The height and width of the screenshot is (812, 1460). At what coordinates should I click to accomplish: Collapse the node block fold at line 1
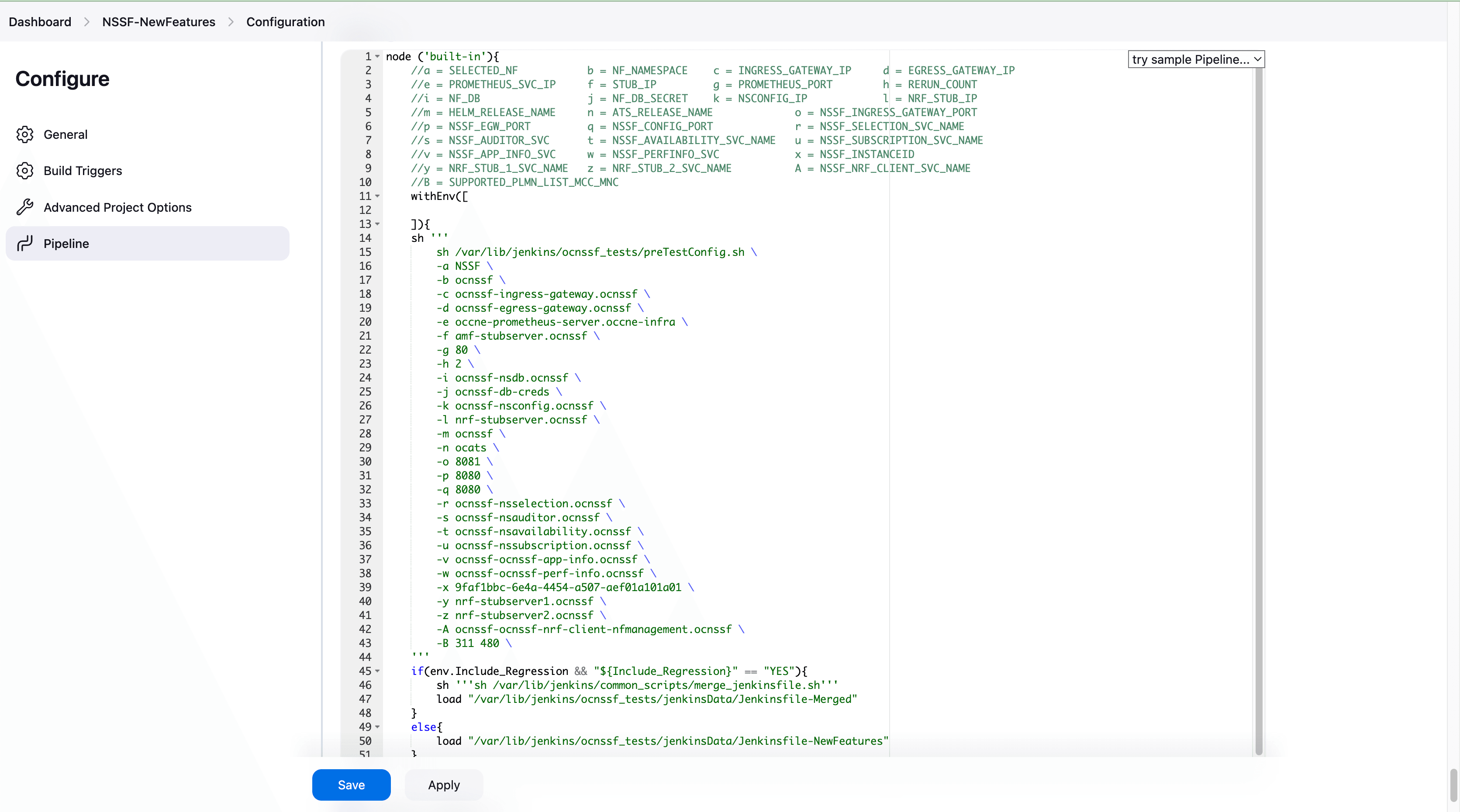(378, 56)
